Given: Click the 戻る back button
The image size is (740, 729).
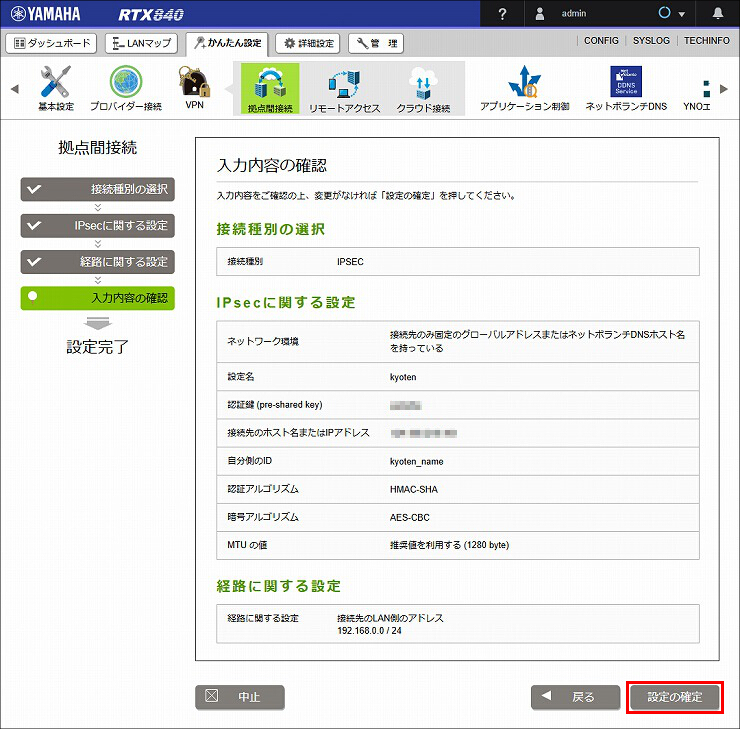Looking at the screenshot, I should [575, 697].
